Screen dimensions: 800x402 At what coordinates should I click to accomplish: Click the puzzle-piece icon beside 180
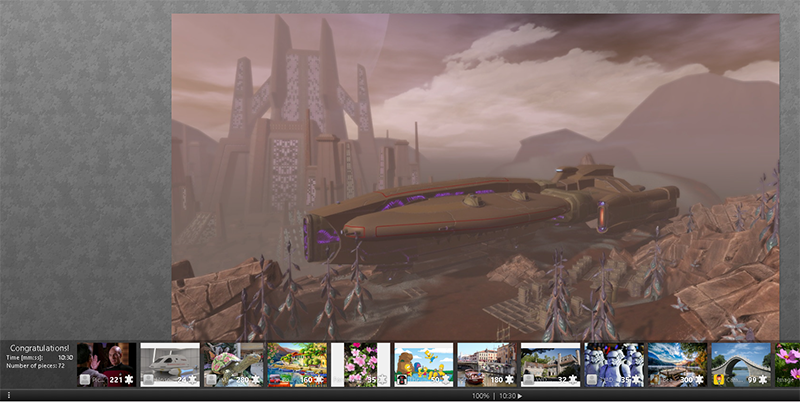click(x=509, y=380)
